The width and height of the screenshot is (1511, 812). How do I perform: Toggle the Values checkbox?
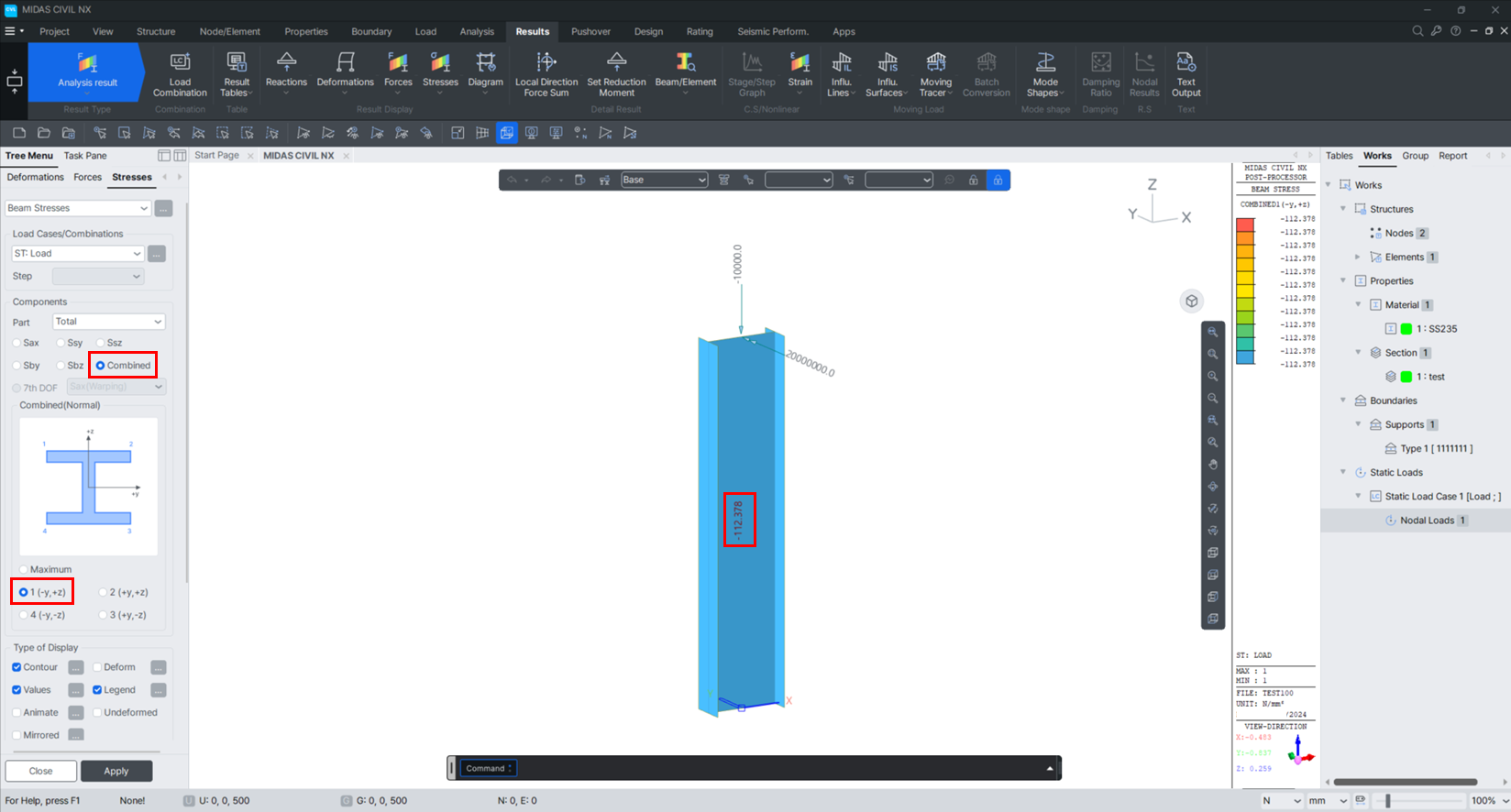17,690
